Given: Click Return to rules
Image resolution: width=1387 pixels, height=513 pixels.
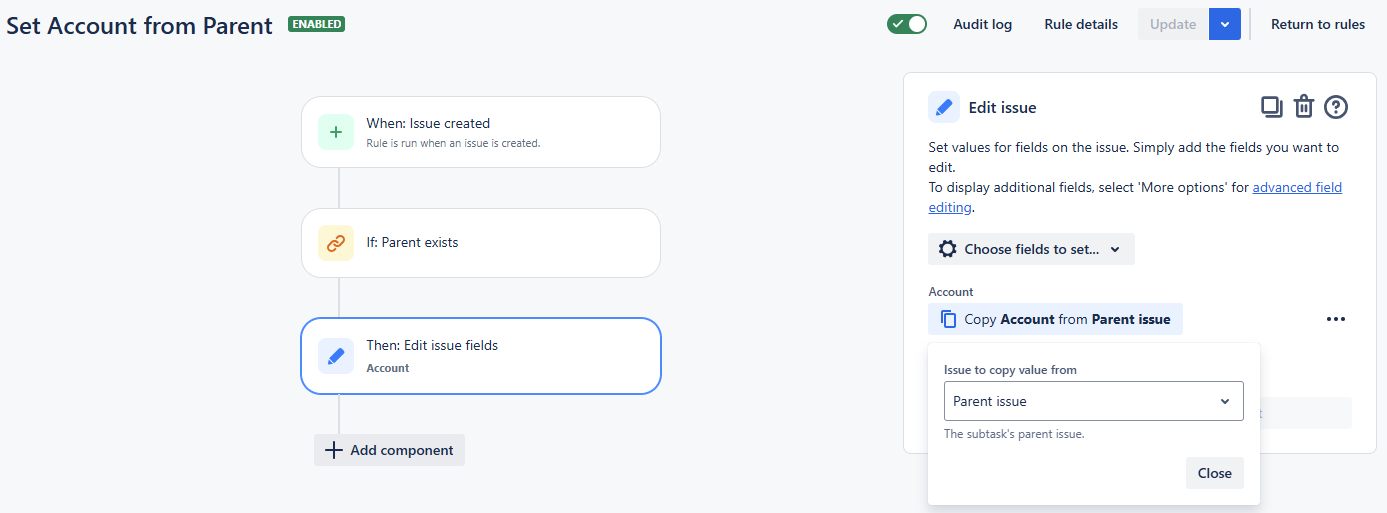Looking at the screenshot, I should tap(1317, 24).
